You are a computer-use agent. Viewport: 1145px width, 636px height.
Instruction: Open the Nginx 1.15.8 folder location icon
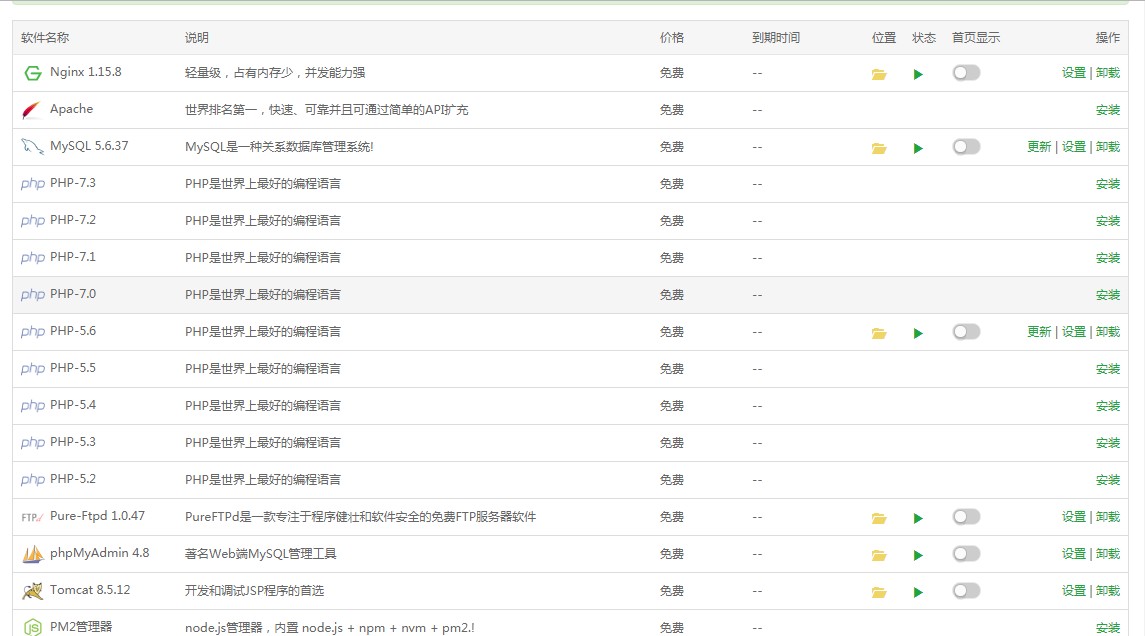click(878, 74)
